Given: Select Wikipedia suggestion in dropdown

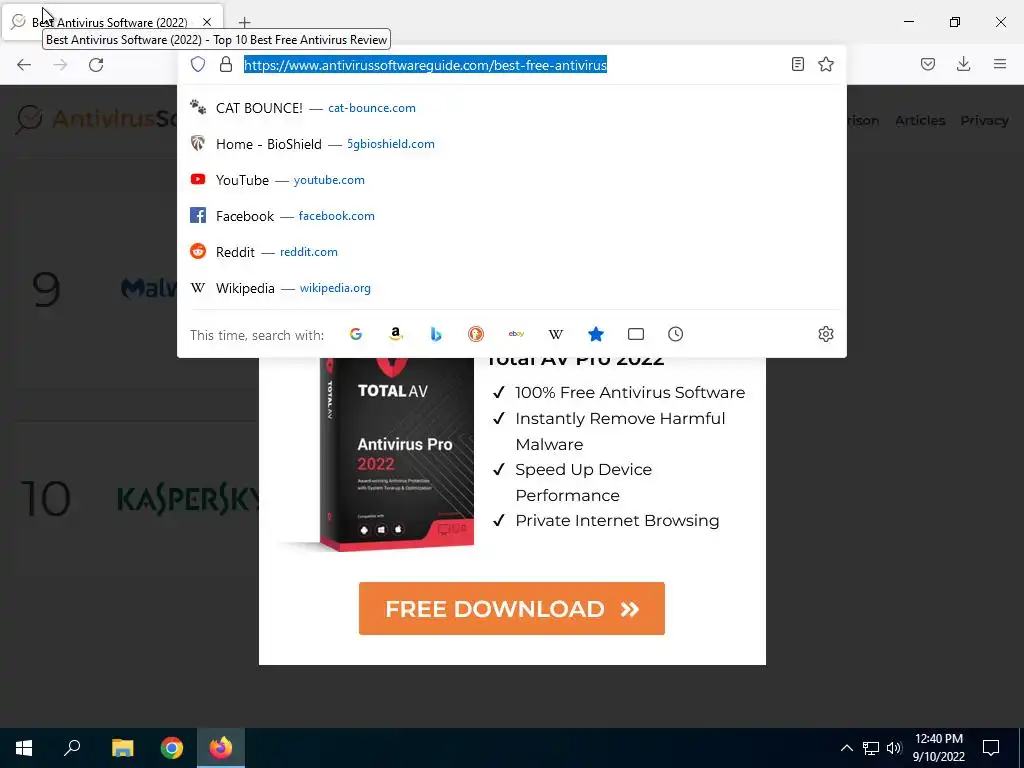Looking at the screenshot, I should coord(512,288).
